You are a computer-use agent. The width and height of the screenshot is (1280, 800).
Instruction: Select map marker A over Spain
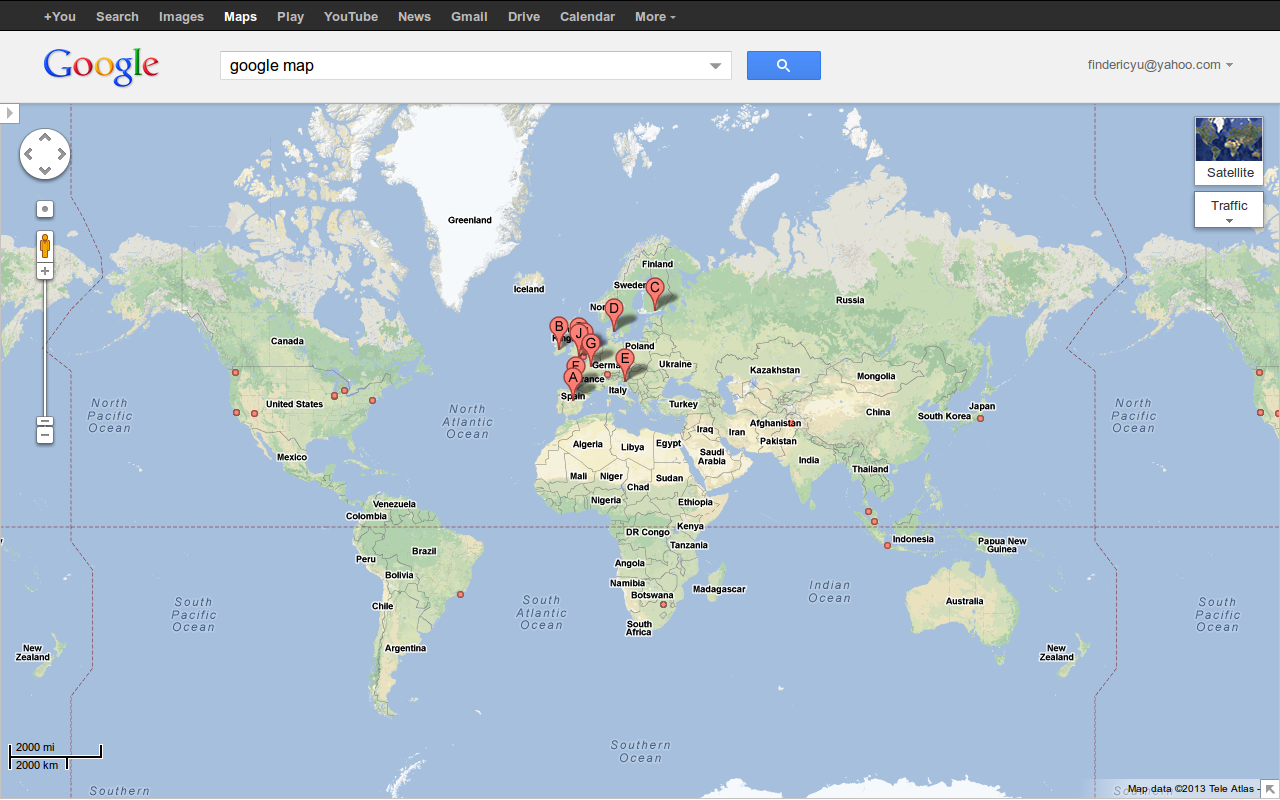click(x=573, y=380)
